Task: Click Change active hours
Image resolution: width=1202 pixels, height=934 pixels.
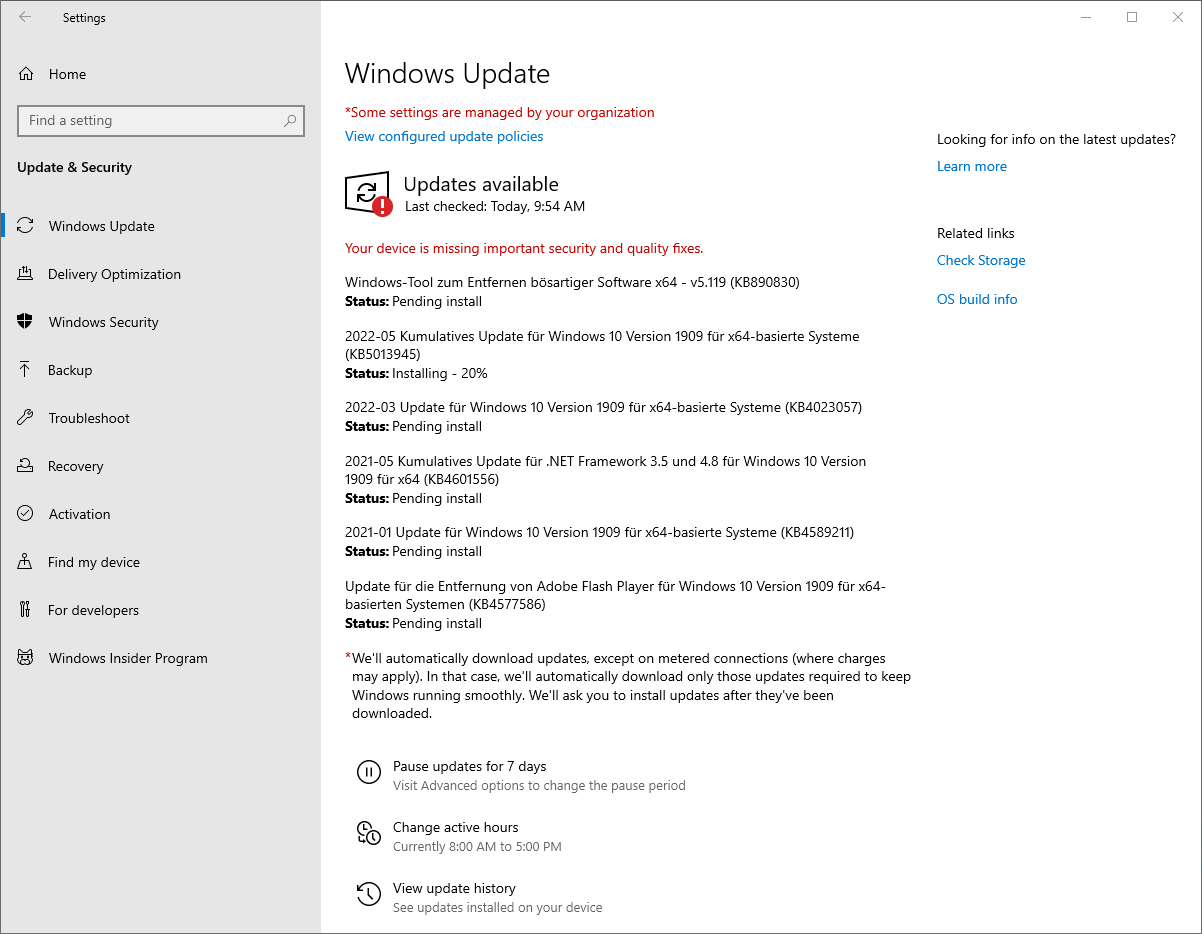Action: point(456,827)
